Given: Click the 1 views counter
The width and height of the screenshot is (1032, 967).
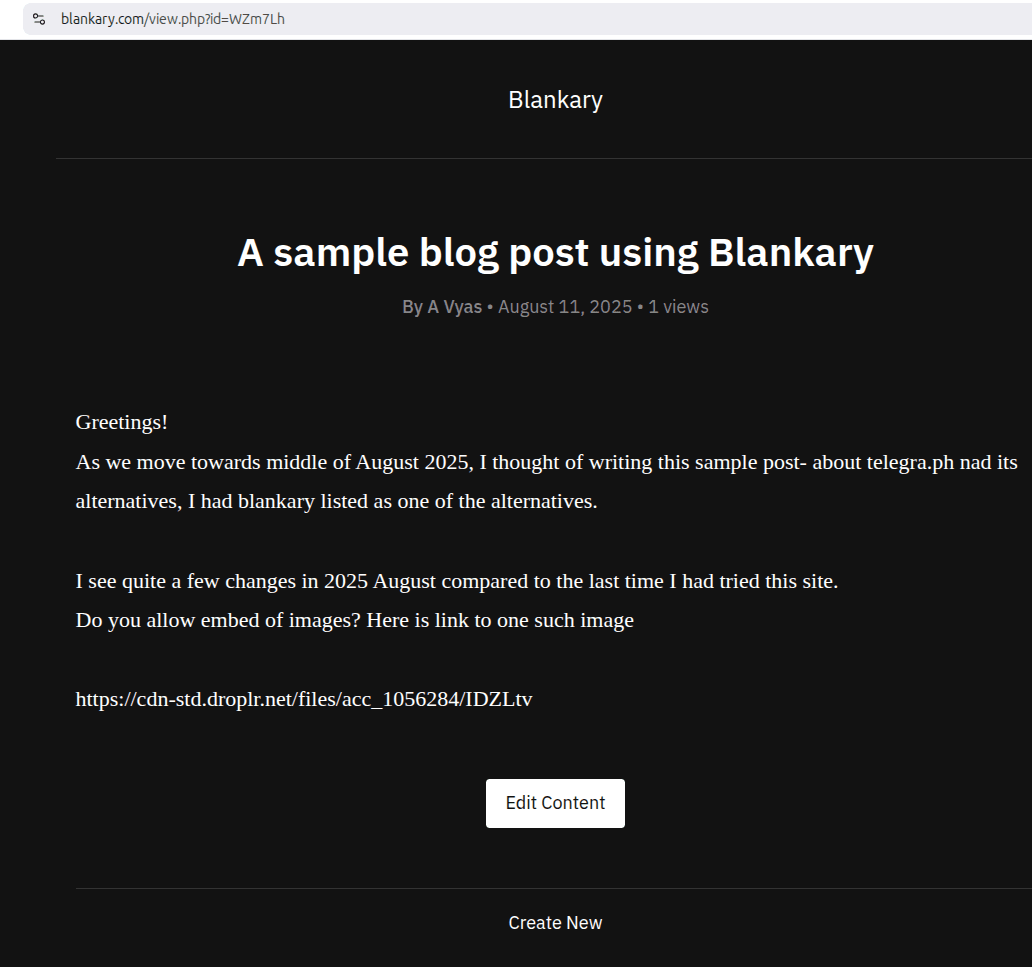Looking at the screenshot, I should point(678,307).
